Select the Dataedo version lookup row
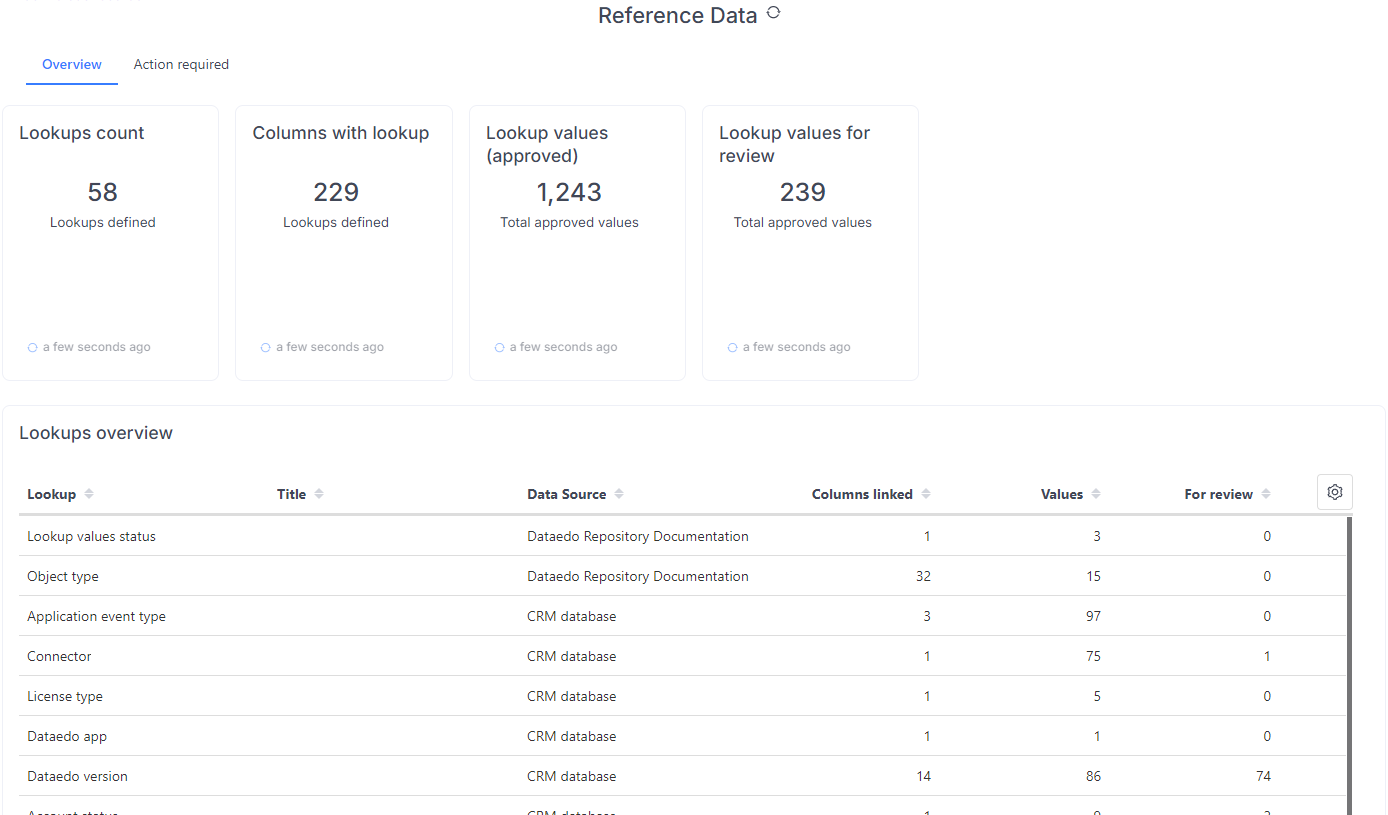The height and width of the screenshot is (815, 1388). (682, 776)
